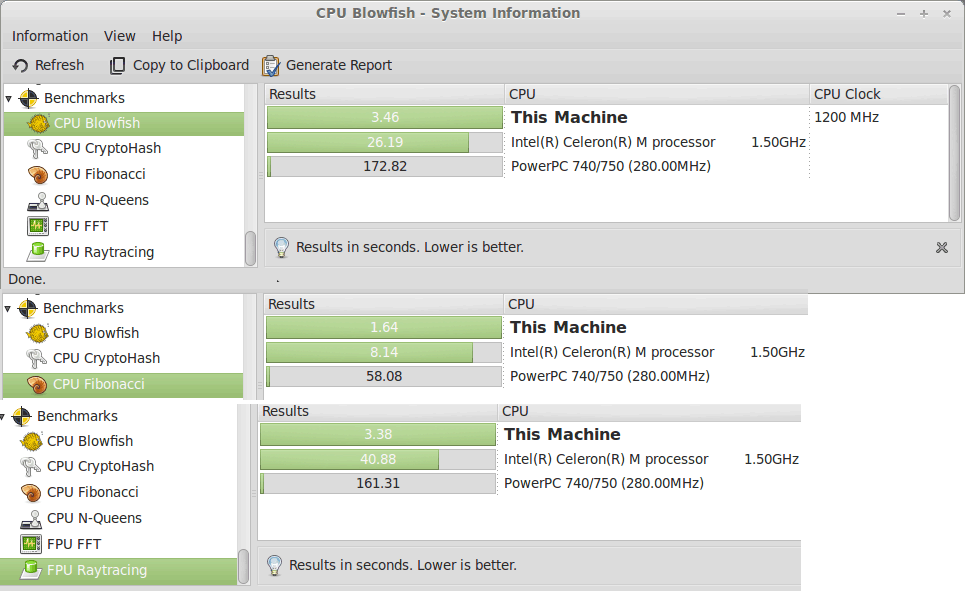Select FPU FFT chart icon in top tree
965x591 pixels.
point(38,226)
